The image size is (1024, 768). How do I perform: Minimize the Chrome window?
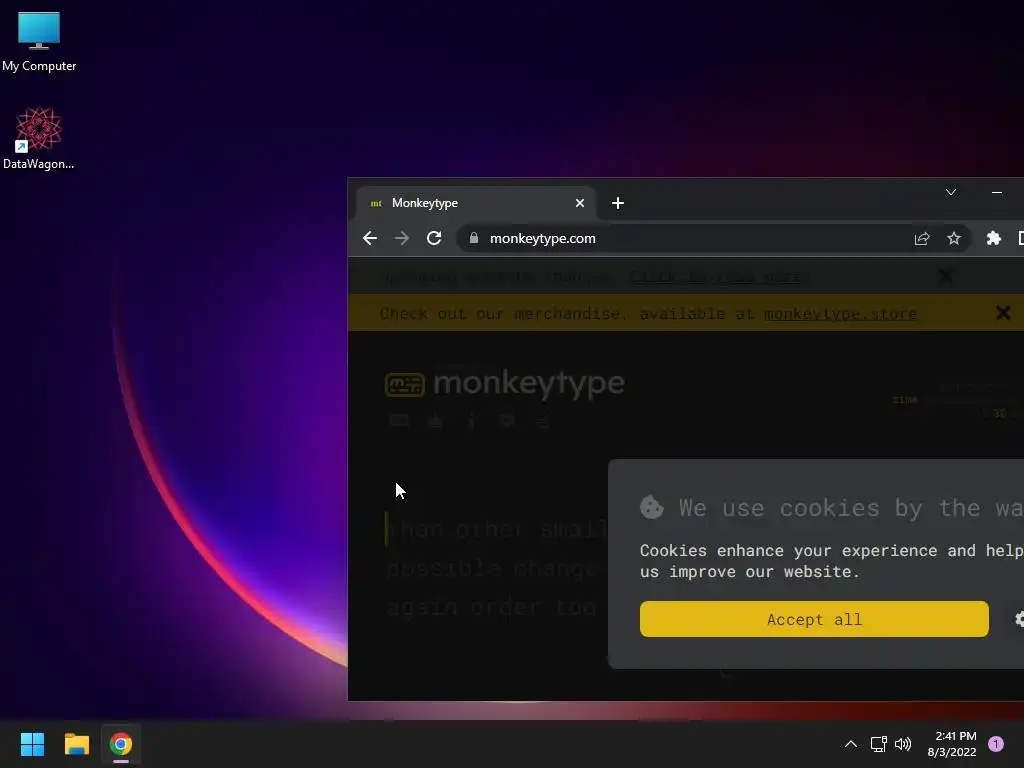997,192
